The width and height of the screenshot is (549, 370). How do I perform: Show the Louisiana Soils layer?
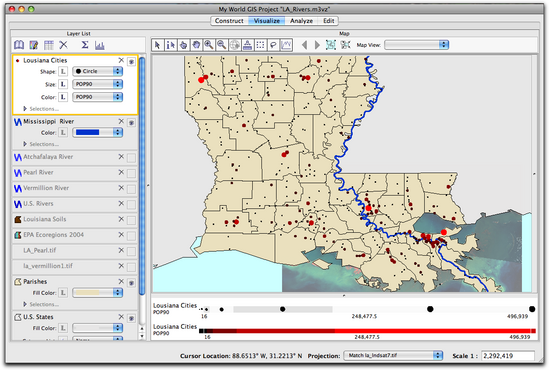[x=131, y=220]
